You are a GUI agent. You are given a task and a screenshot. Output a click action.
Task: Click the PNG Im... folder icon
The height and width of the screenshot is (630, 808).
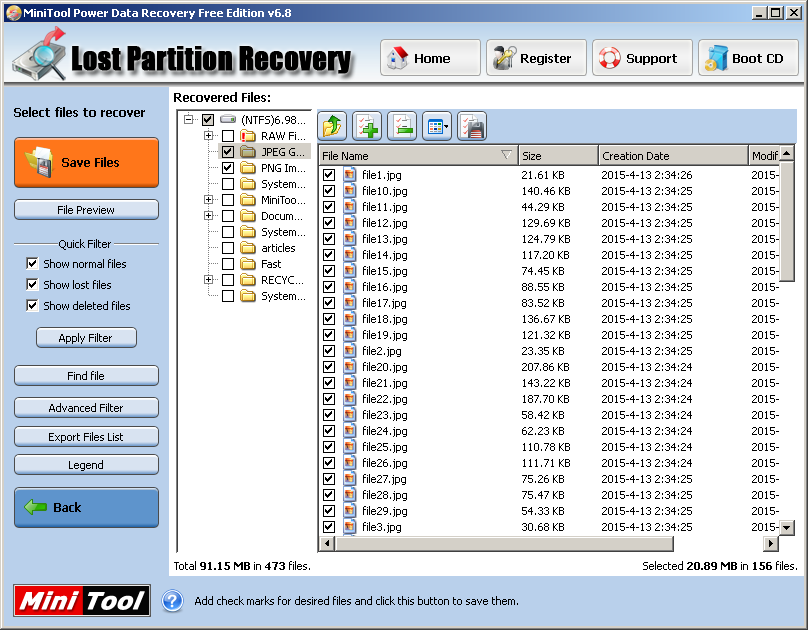coord(248,168)
